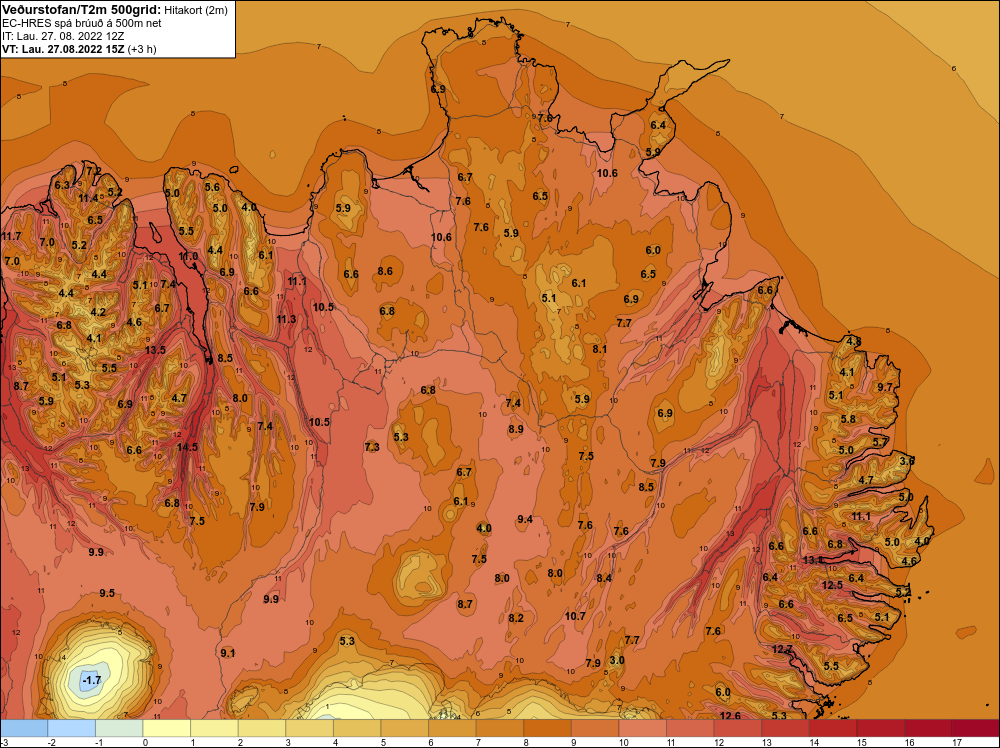Click 'EC-HRES spá brúuð á 500m net'
The image size is (1000, 748).
(x=82, y=23)
